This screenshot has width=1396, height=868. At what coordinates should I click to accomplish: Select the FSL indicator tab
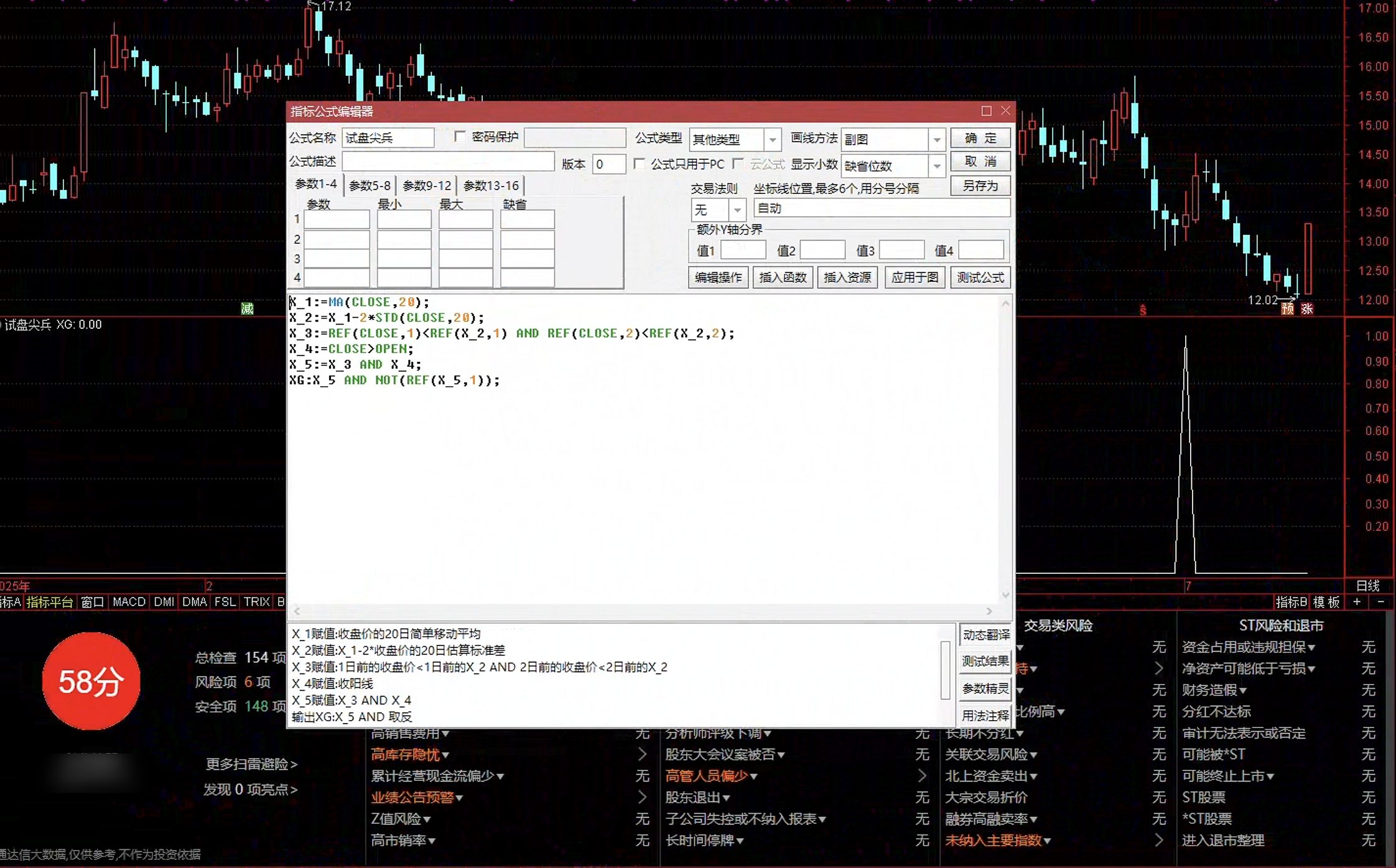[x=225, y=602]
